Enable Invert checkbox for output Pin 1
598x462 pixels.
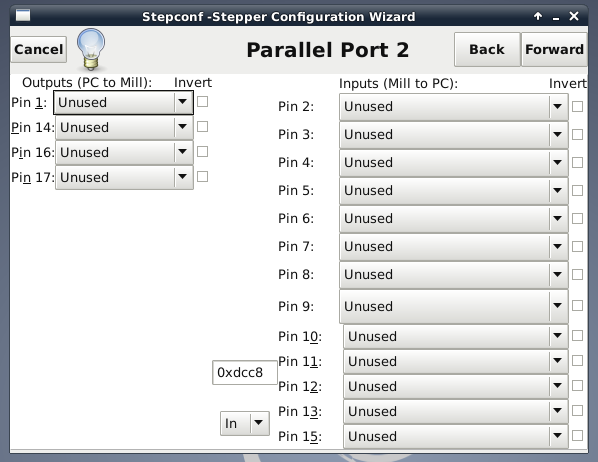pos(203,102)
